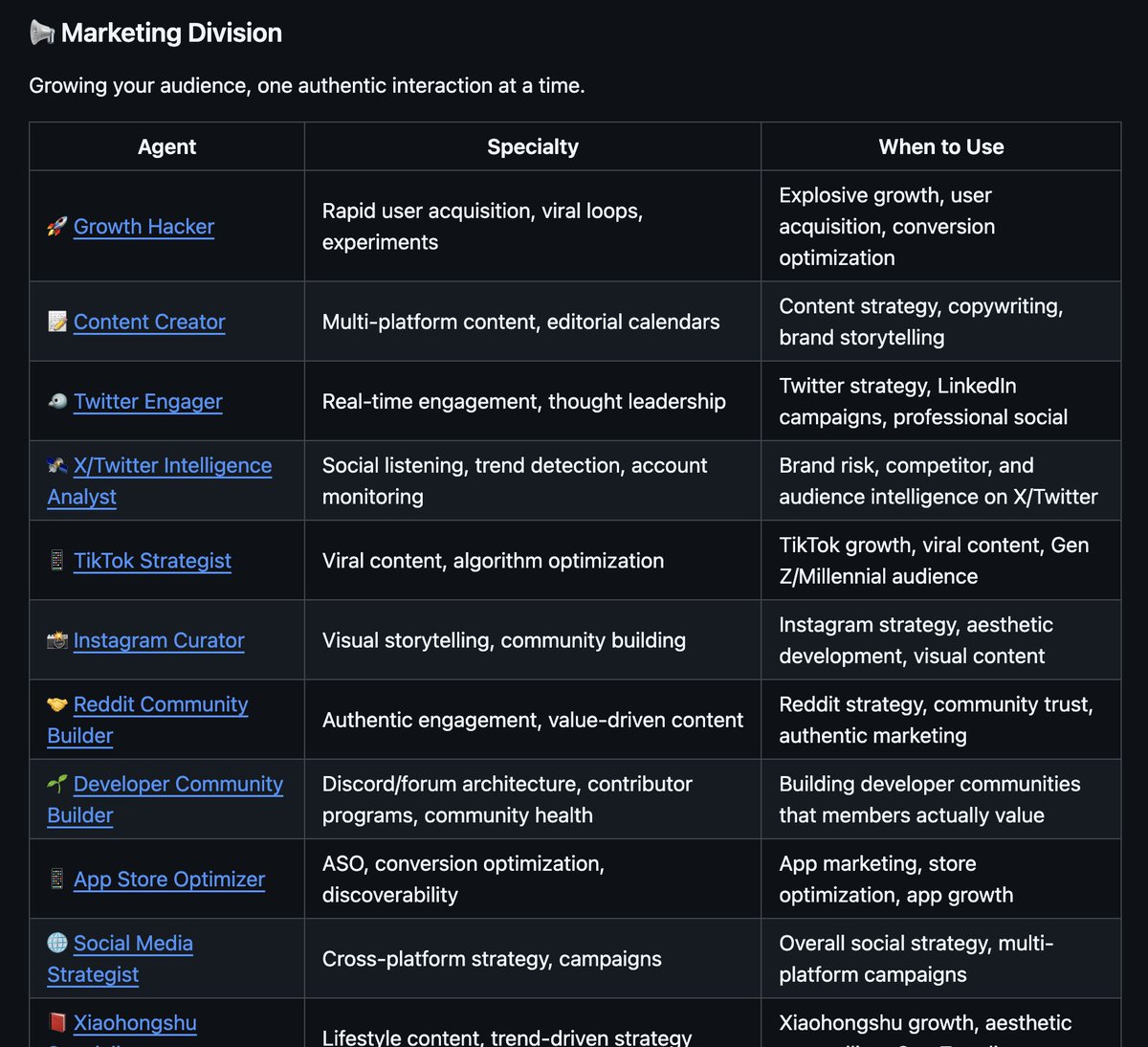Screen dimensions: 1148x1047
Task: Click 'Instagram strategy, aesthetic development' cell
Action: point(941,640)
